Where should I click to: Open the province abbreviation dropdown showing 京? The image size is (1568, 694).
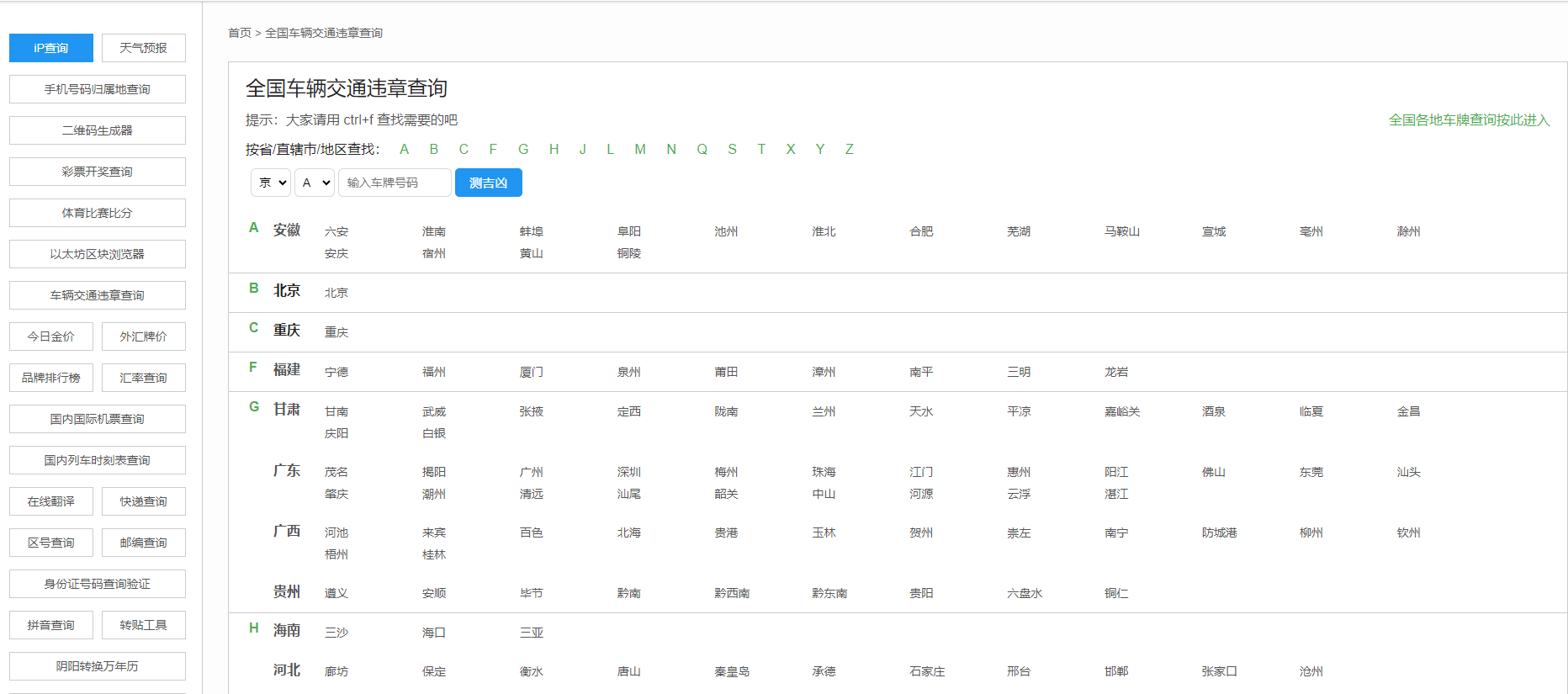pyautogui.click(x=271, y=183)
